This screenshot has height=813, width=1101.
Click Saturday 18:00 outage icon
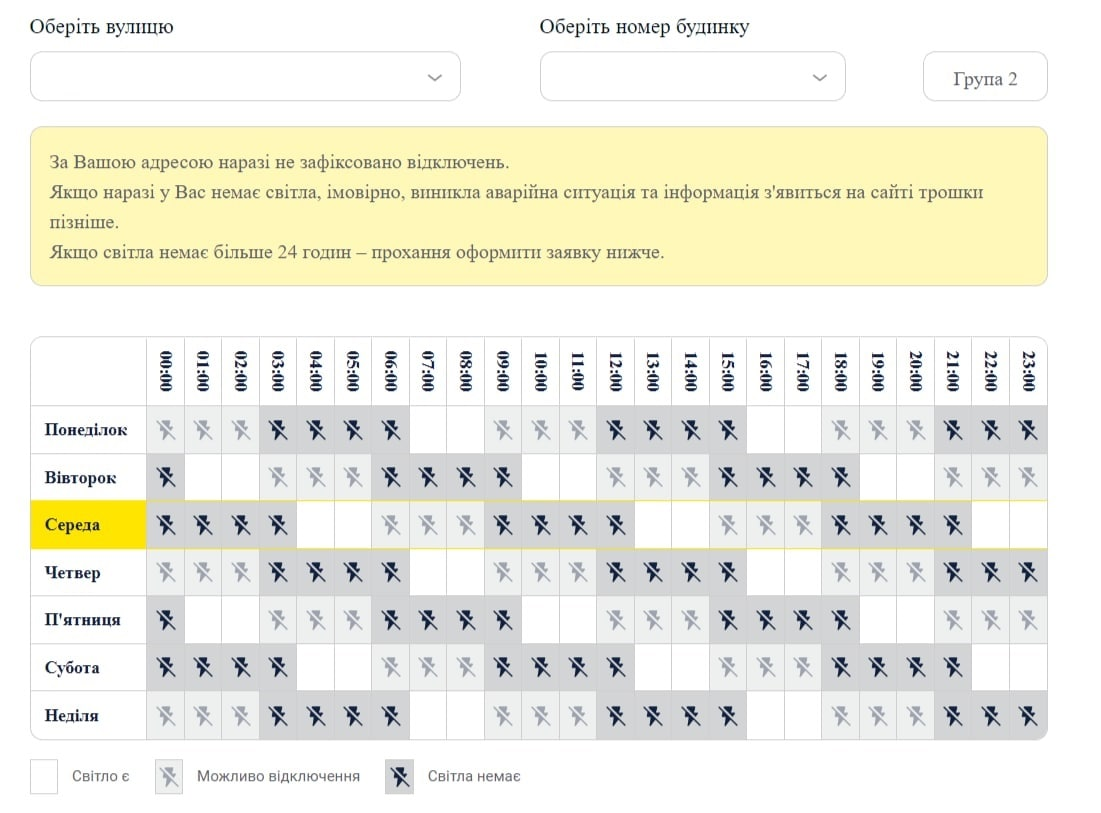click(841, 667)
